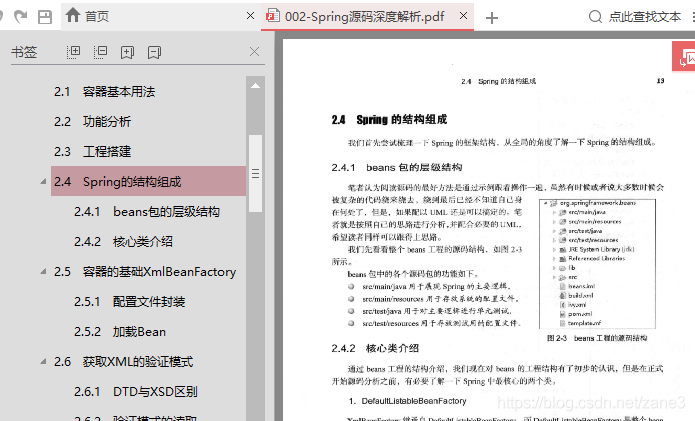695x421 pixels.
Task: Click the add bookmark icon
Action: pos(127,52)
